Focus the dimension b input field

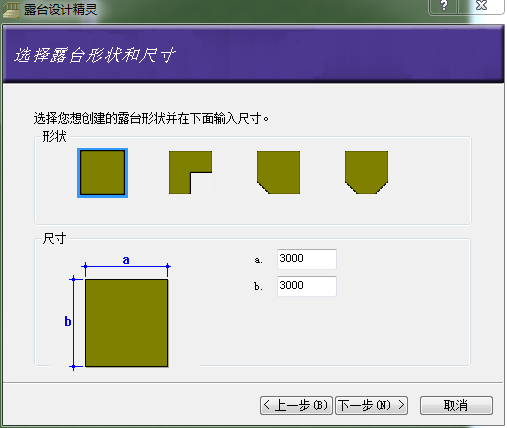pyautogui.click(x=307, y=286)
